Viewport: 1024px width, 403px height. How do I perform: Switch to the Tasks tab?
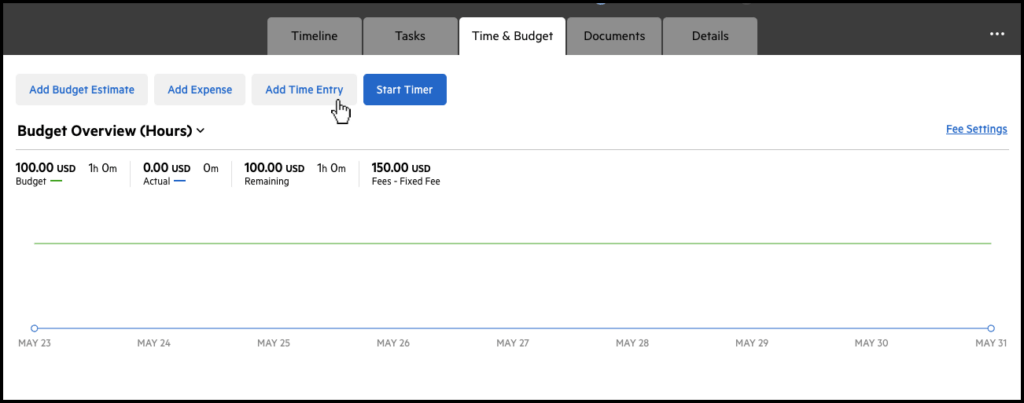[410, 36]
